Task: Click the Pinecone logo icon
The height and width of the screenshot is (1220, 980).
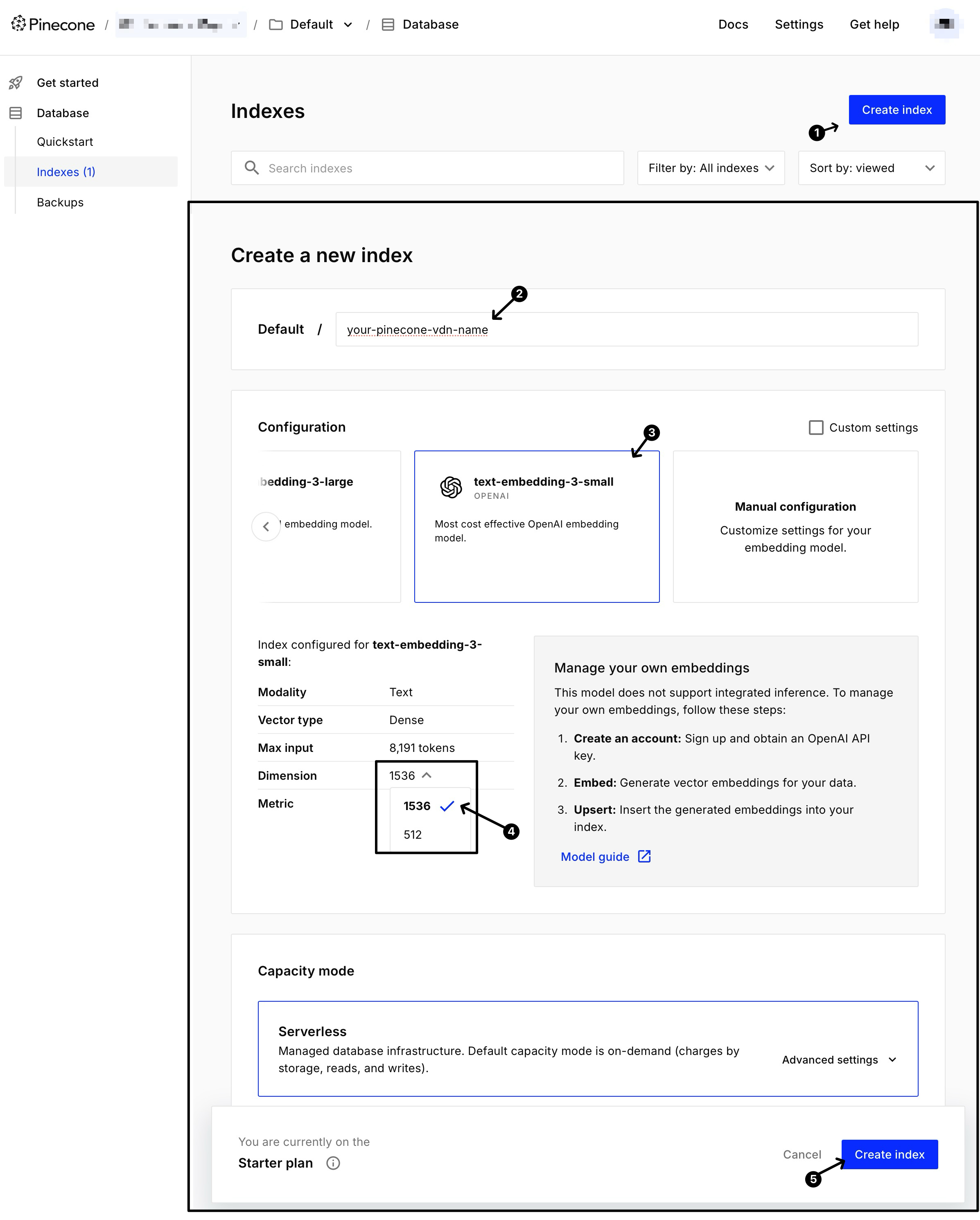Action: pos(19,24)
